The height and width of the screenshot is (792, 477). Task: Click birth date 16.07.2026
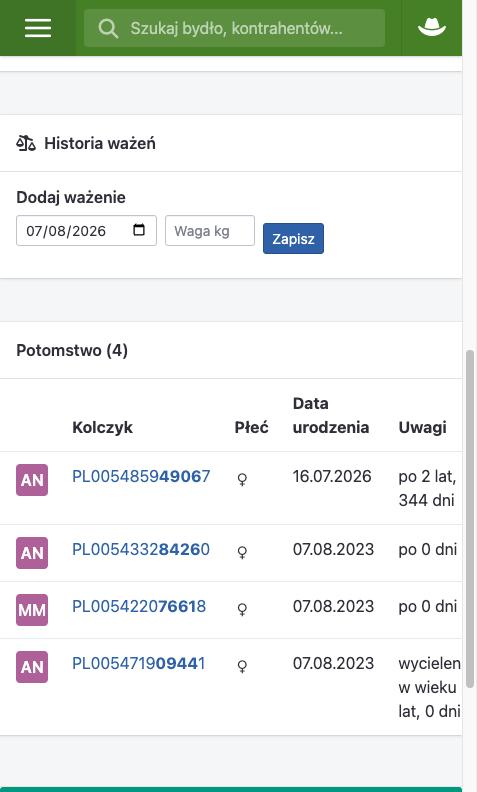pyautogui.click(x=332, y=476)
